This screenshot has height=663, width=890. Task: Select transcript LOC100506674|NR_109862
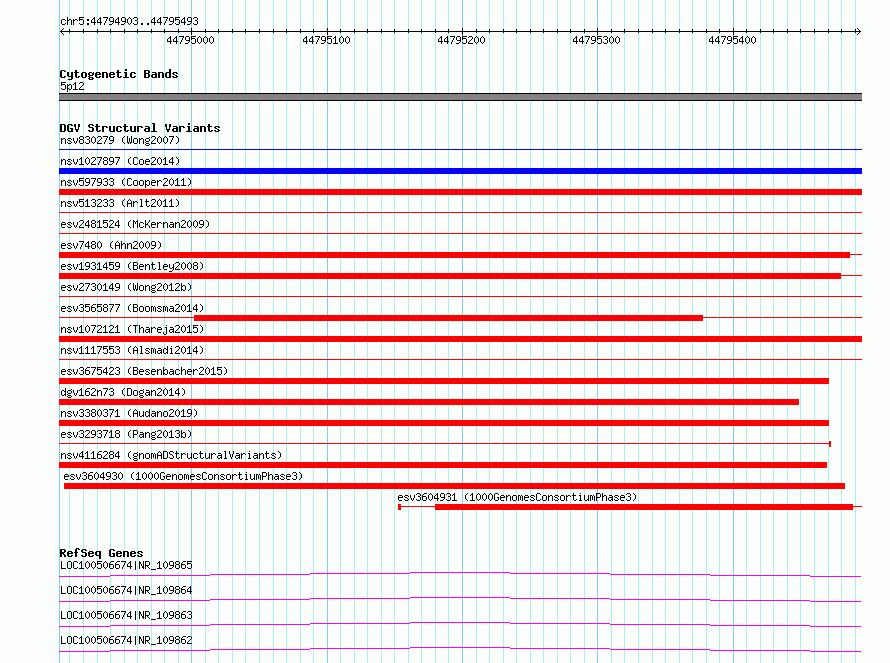pyautogui.click(x=126, y=640)
